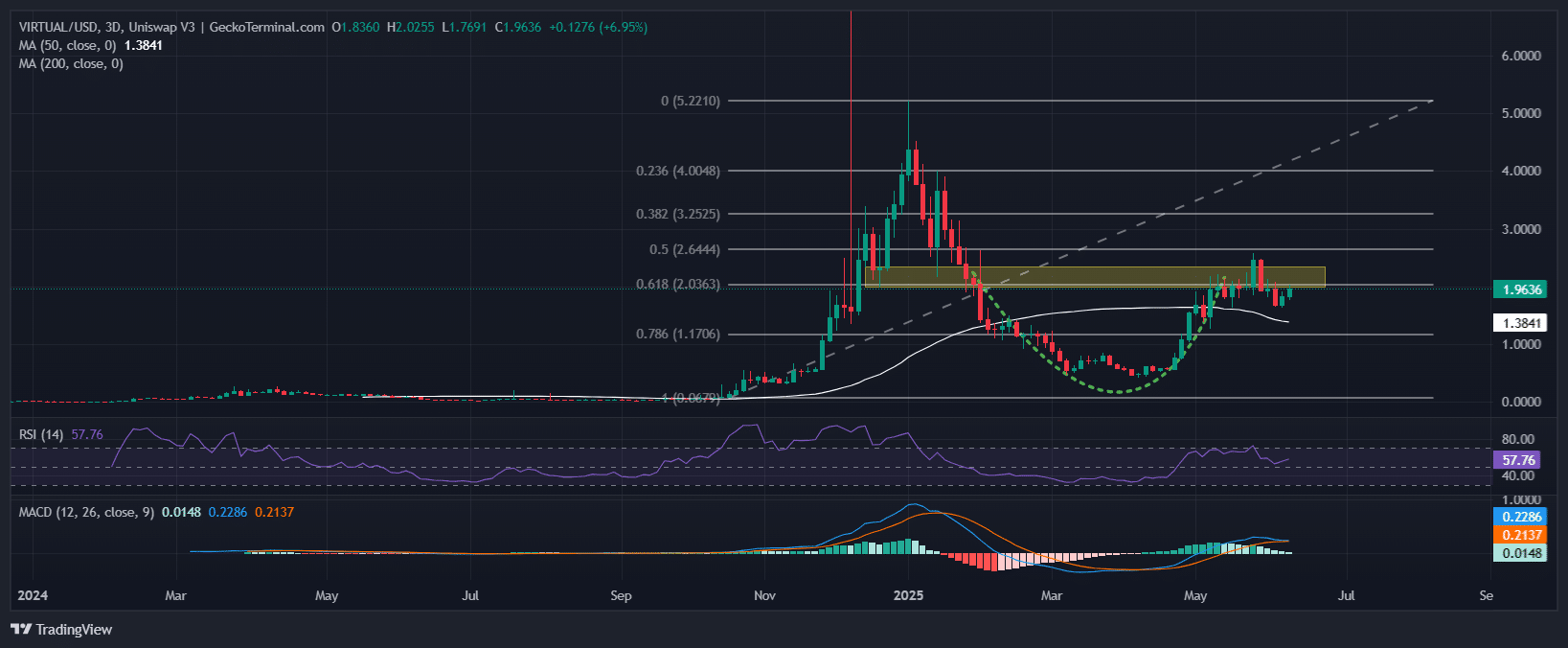The width and height of the screenshot is (1568, 648).
Task: Click the Sep time axis label
Action: 621,595
